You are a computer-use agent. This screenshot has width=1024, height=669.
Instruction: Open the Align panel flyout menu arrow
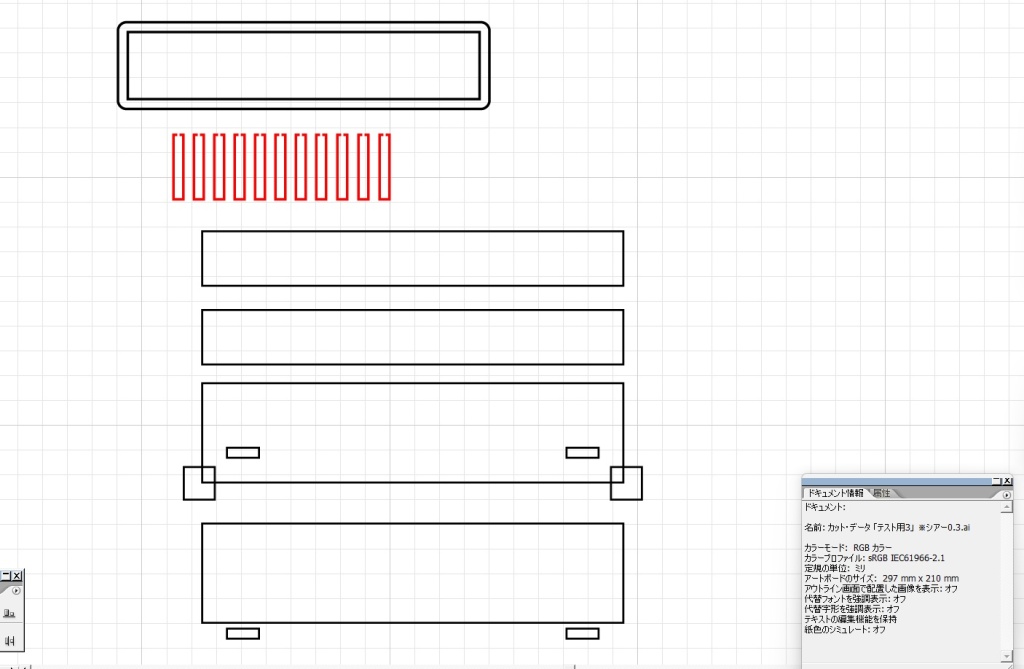click(x=17, y=591)
